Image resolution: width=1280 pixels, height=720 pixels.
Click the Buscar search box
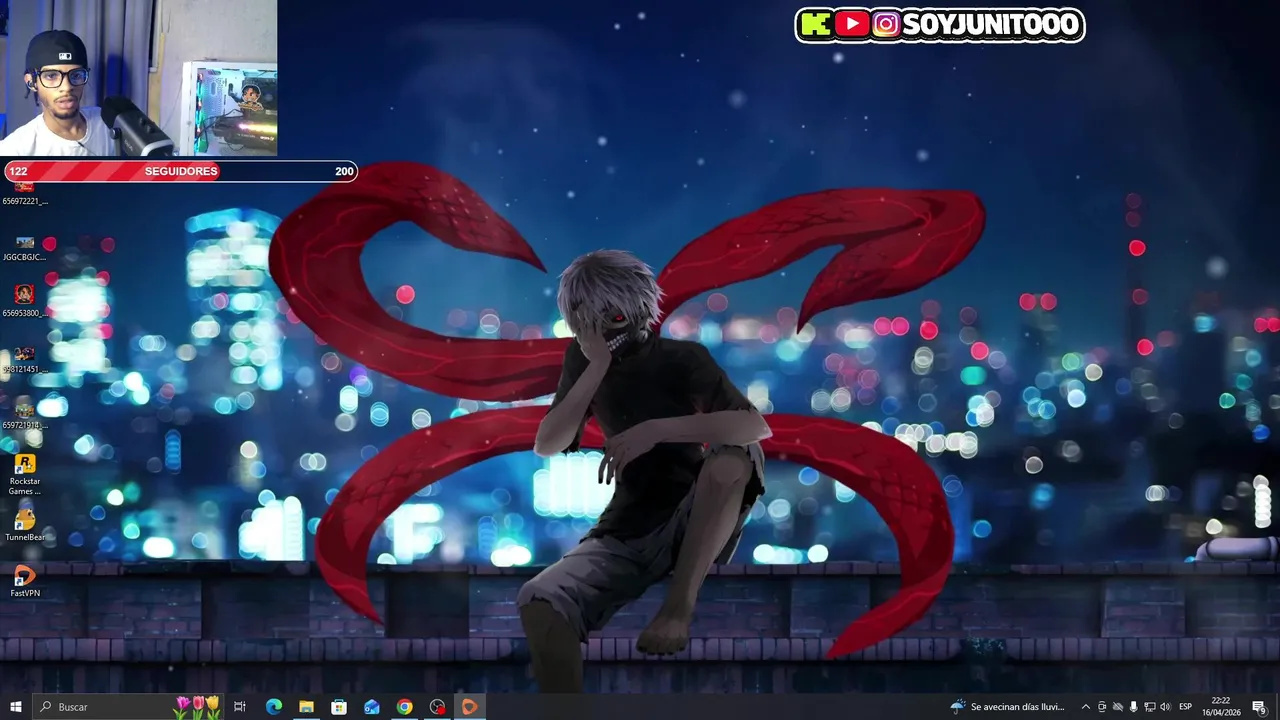coord(128,707)
